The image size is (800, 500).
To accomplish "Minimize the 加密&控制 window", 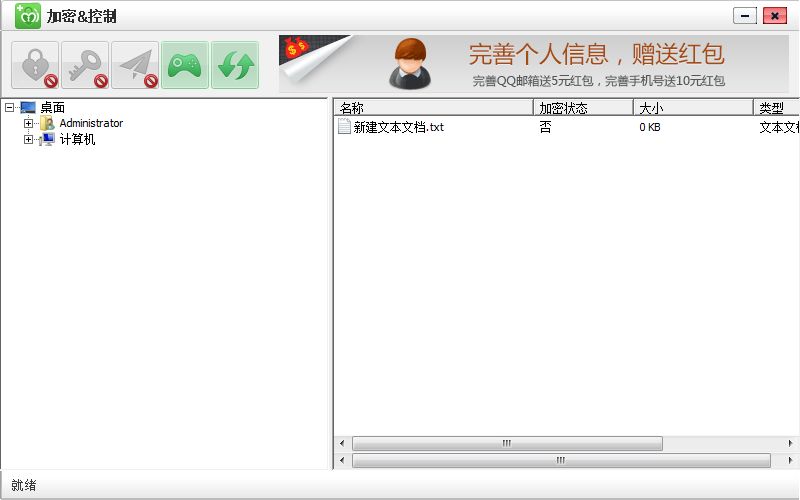I will coord(745,16).
